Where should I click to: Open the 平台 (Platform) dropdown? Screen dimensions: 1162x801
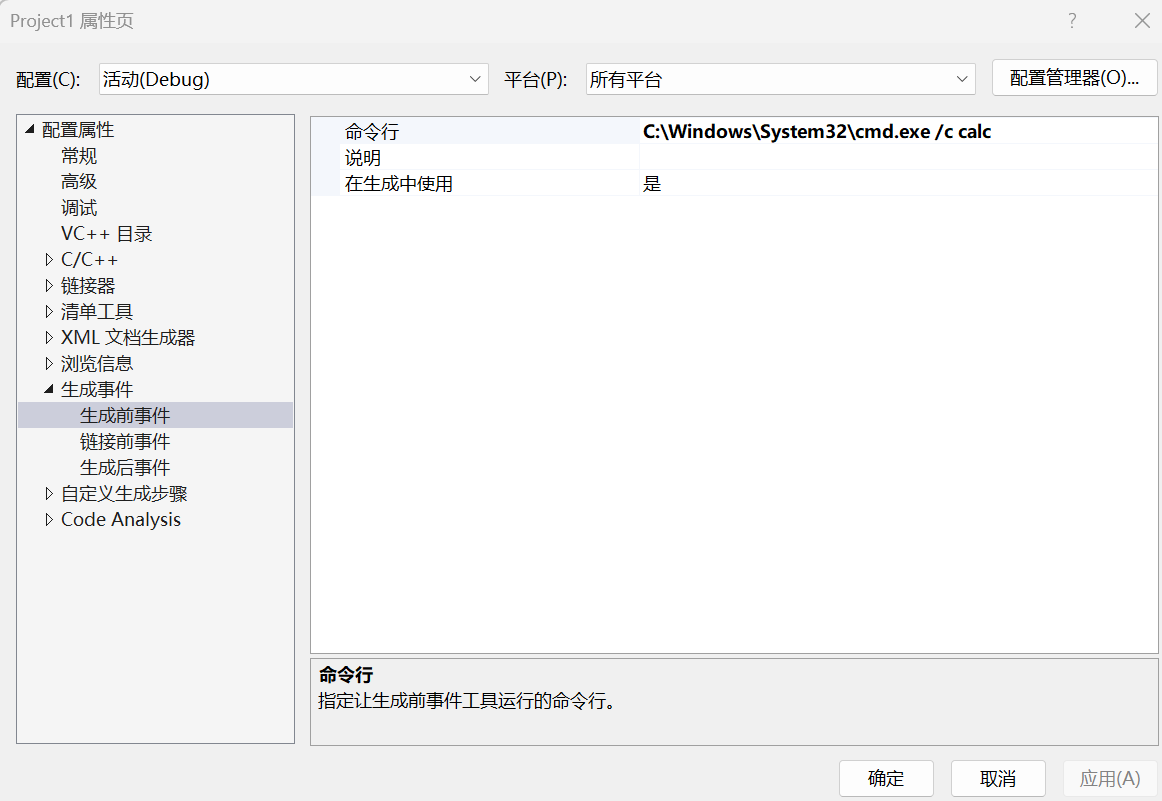coord(780,80)
